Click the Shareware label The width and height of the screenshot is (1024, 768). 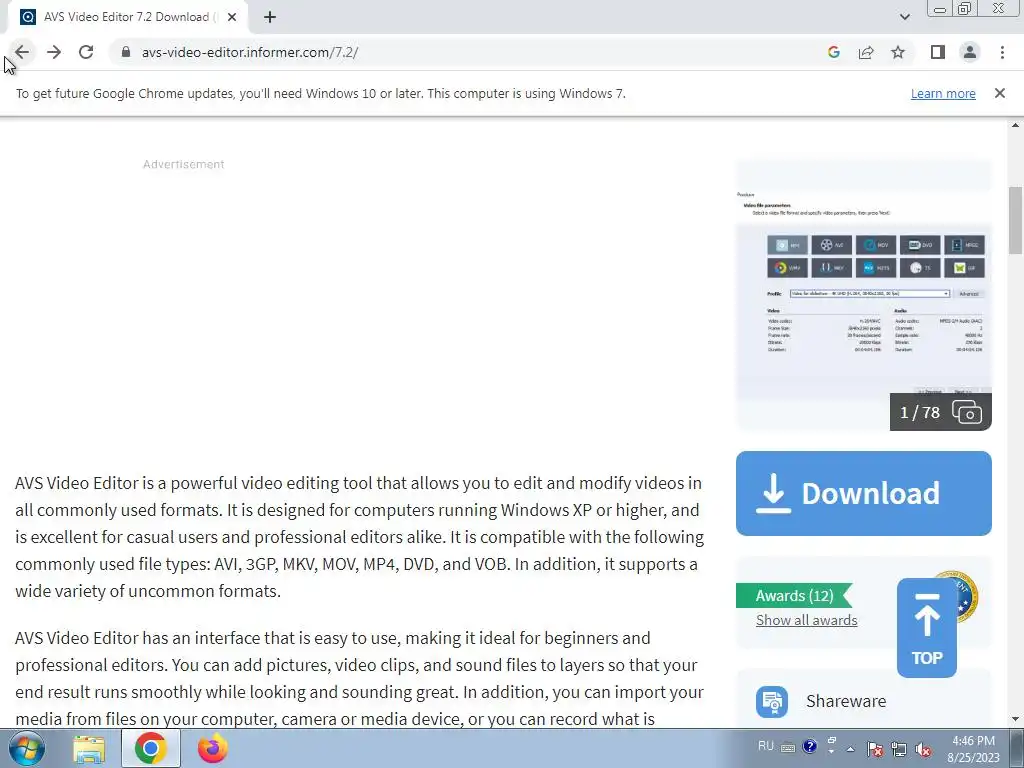[x=846, y=701]
